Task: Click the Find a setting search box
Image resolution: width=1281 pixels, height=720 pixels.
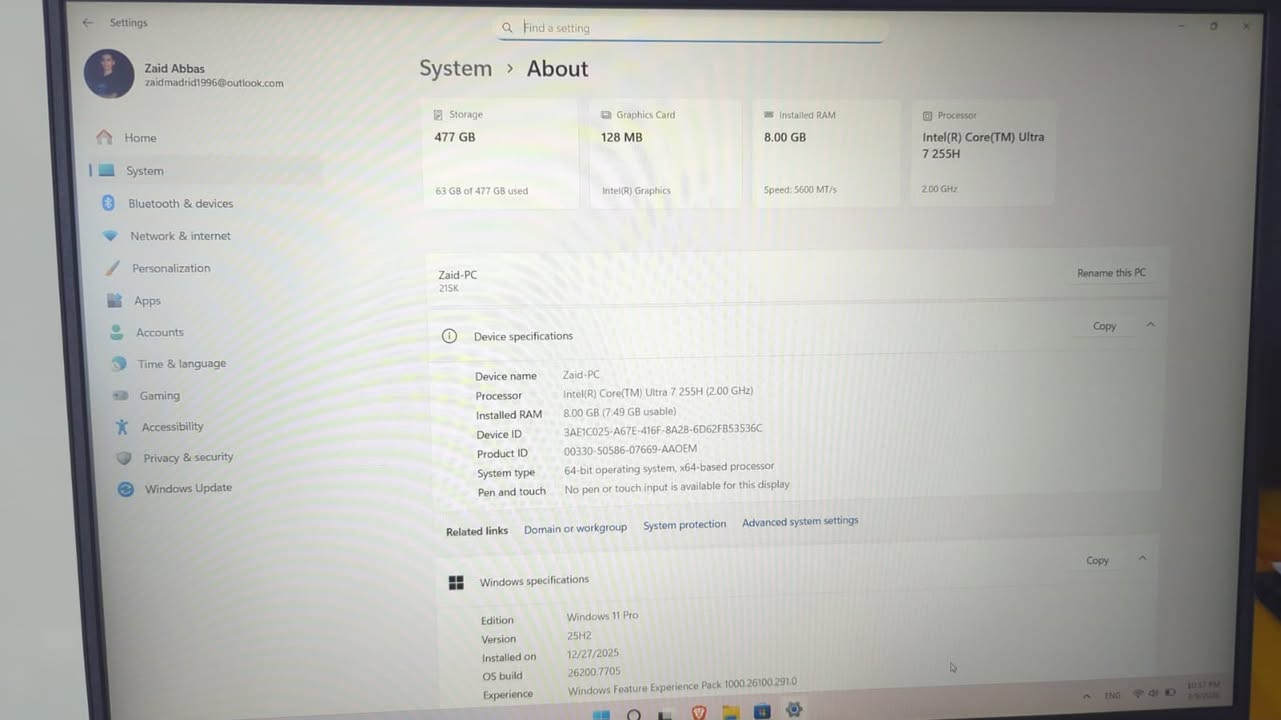Action: pyautogui.click(x=692, y=28)
